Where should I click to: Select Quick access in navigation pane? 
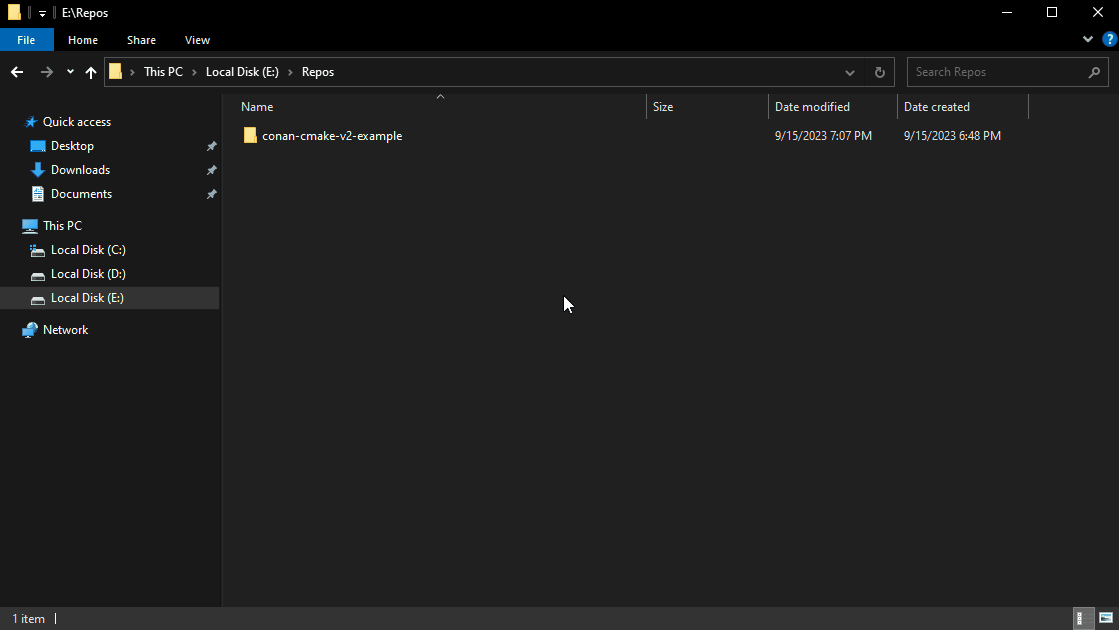pos(76,122)
